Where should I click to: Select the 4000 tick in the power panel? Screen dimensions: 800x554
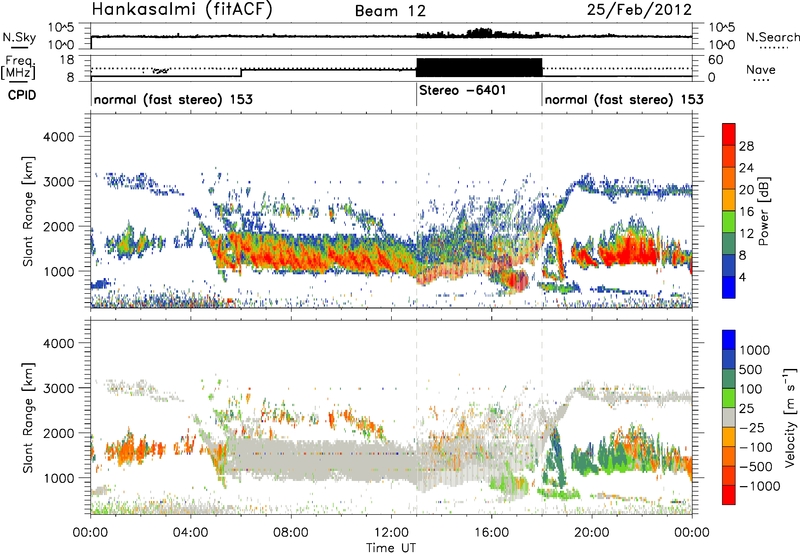click(58, 137)
